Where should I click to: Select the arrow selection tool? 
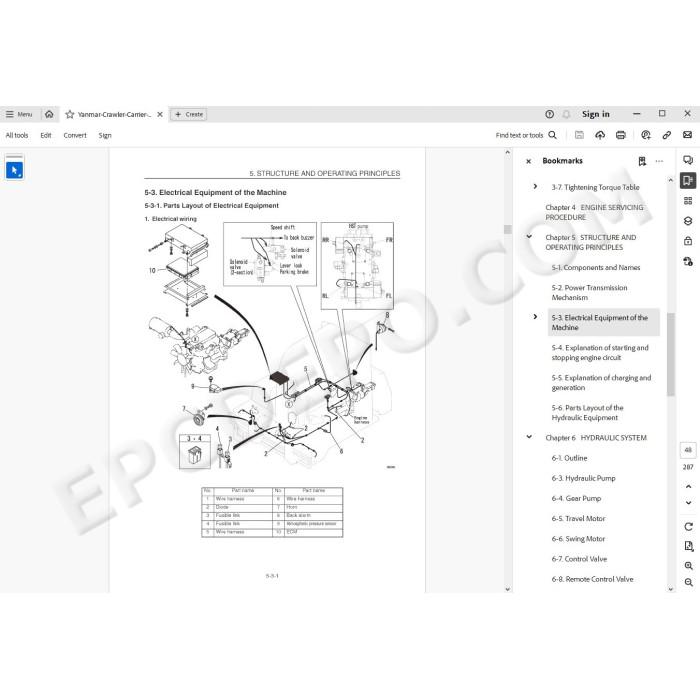coord(14,170)
